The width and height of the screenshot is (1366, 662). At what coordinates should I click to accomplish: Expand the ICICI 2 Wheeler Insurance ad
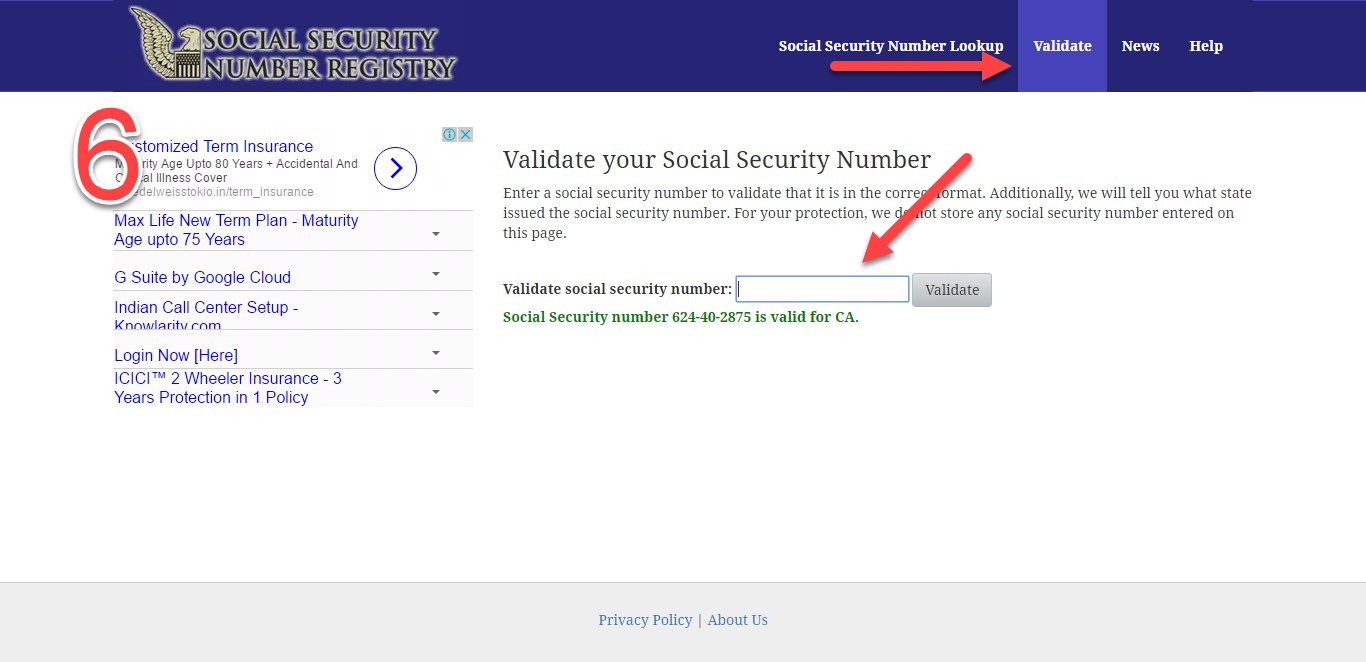click(x=436, y=392)
